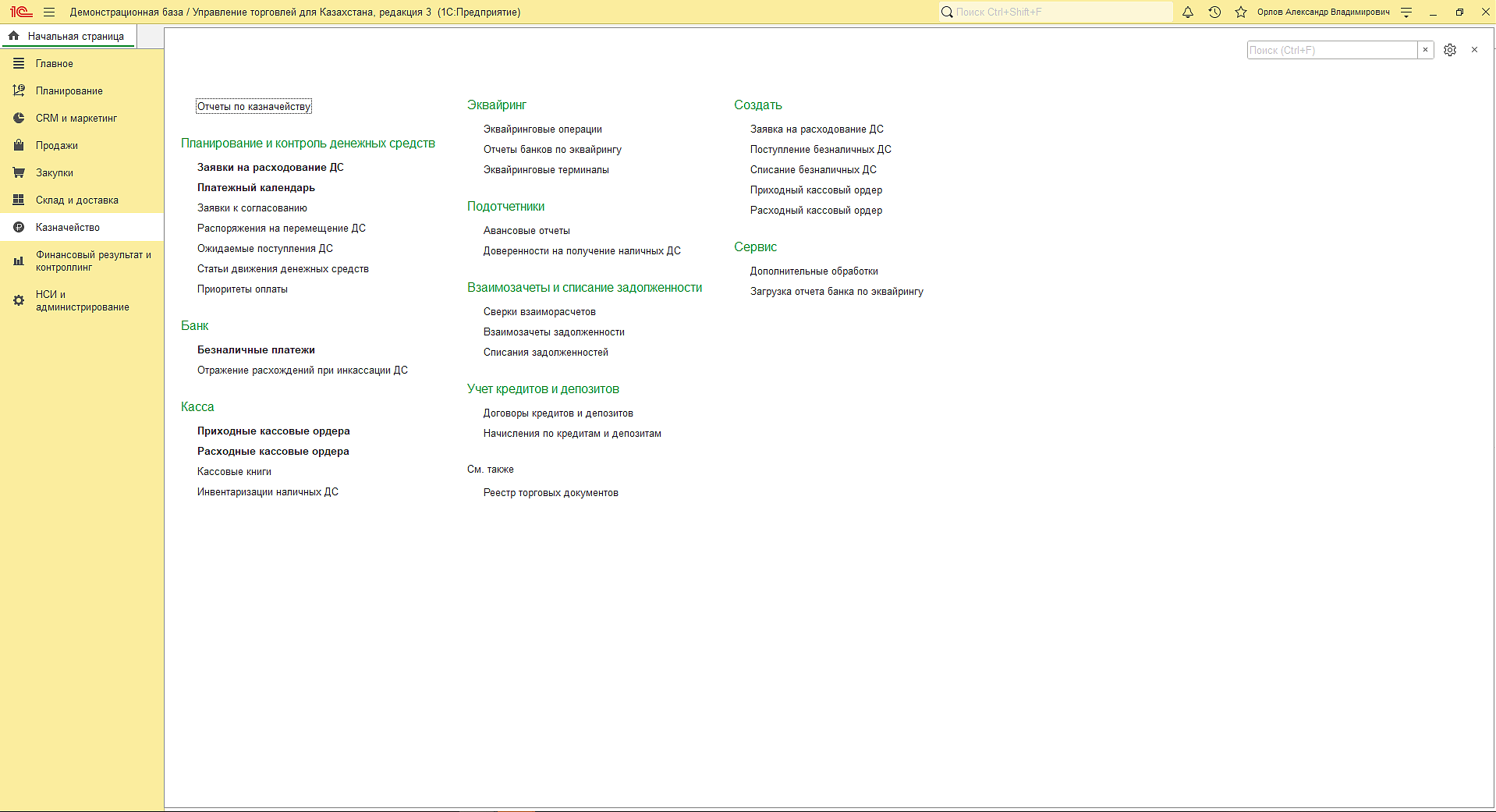Click the CRM и маркетинг pie icon
Screen dimensions: 1496x812
point(19,118)
